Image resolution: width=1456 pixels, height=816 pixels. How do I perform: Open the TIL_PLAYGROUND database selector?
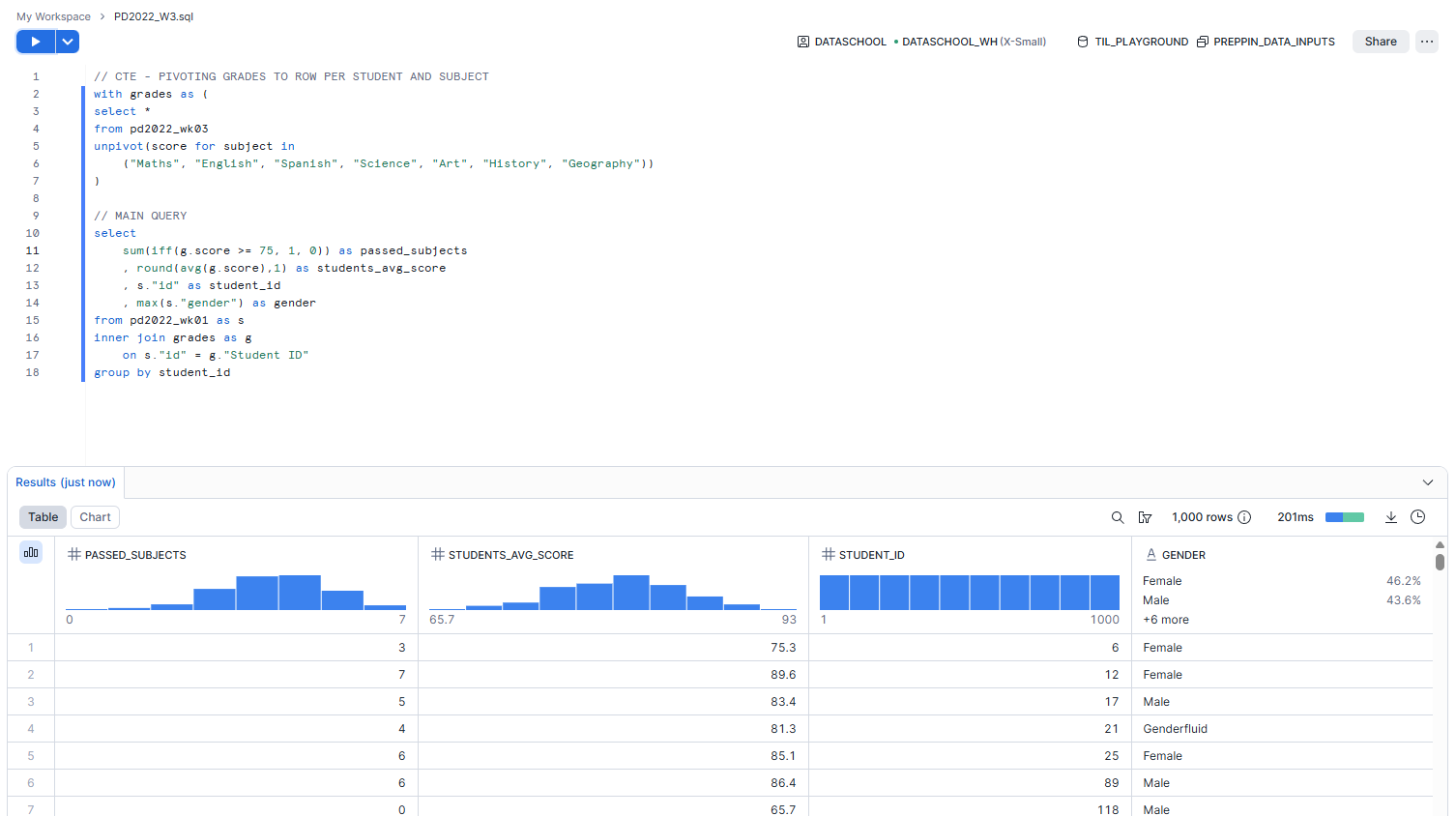point(1132,42)
